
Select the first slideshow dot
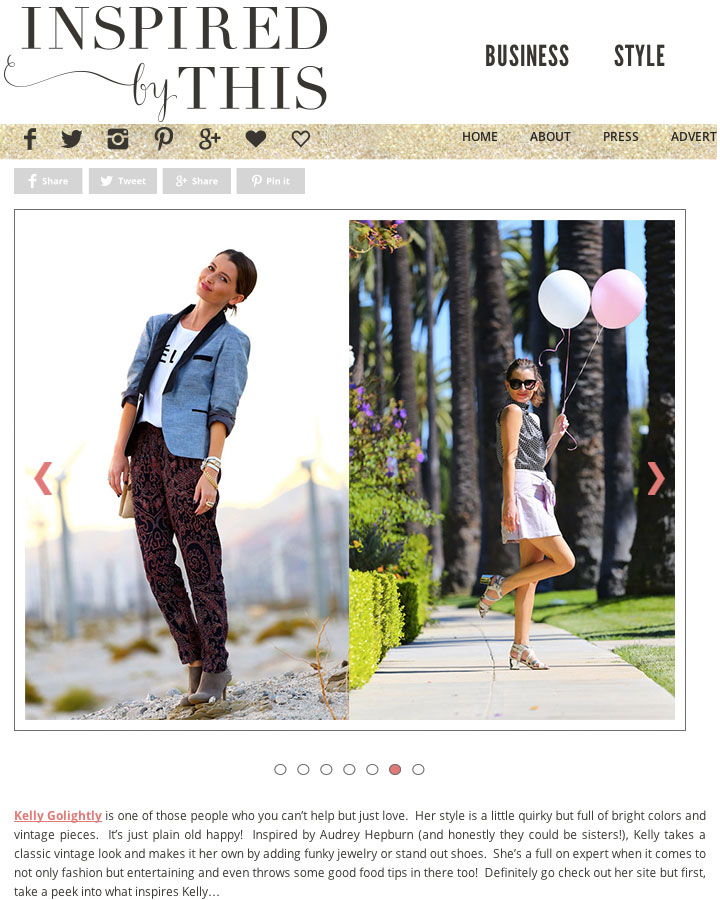point(280,769)
